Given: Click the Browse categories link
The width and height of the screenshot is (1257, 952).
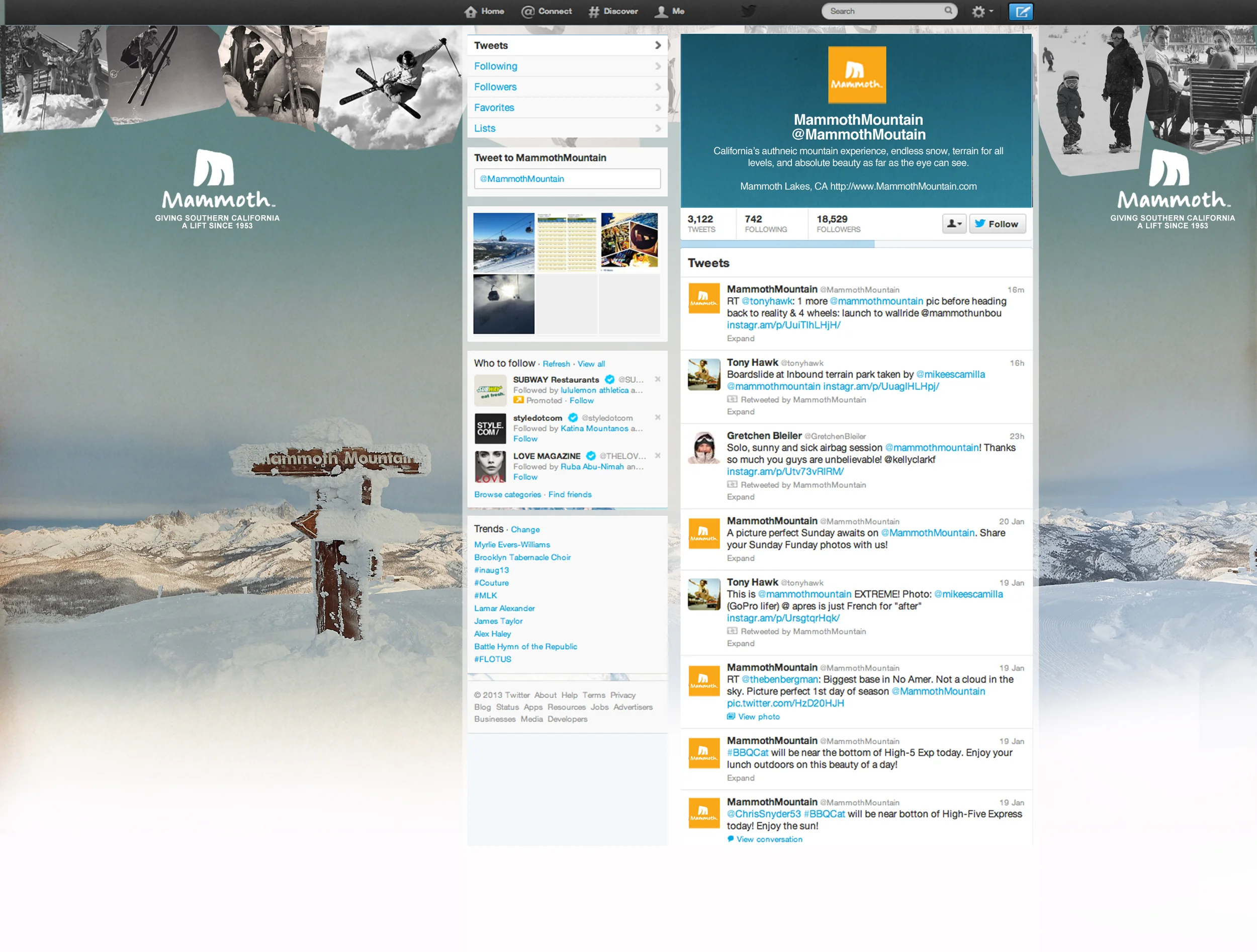Looking at the screenshot, I should point(507,495).
